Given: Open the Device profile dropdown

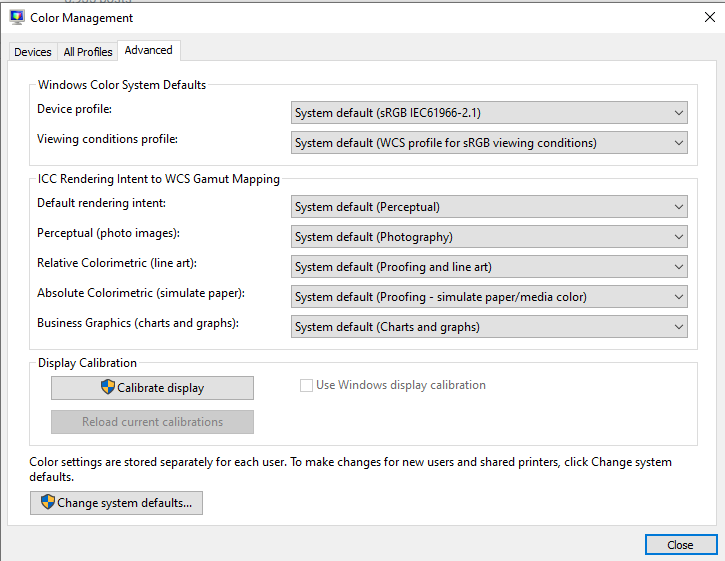Looking at the screenshot, I should 489,113.
